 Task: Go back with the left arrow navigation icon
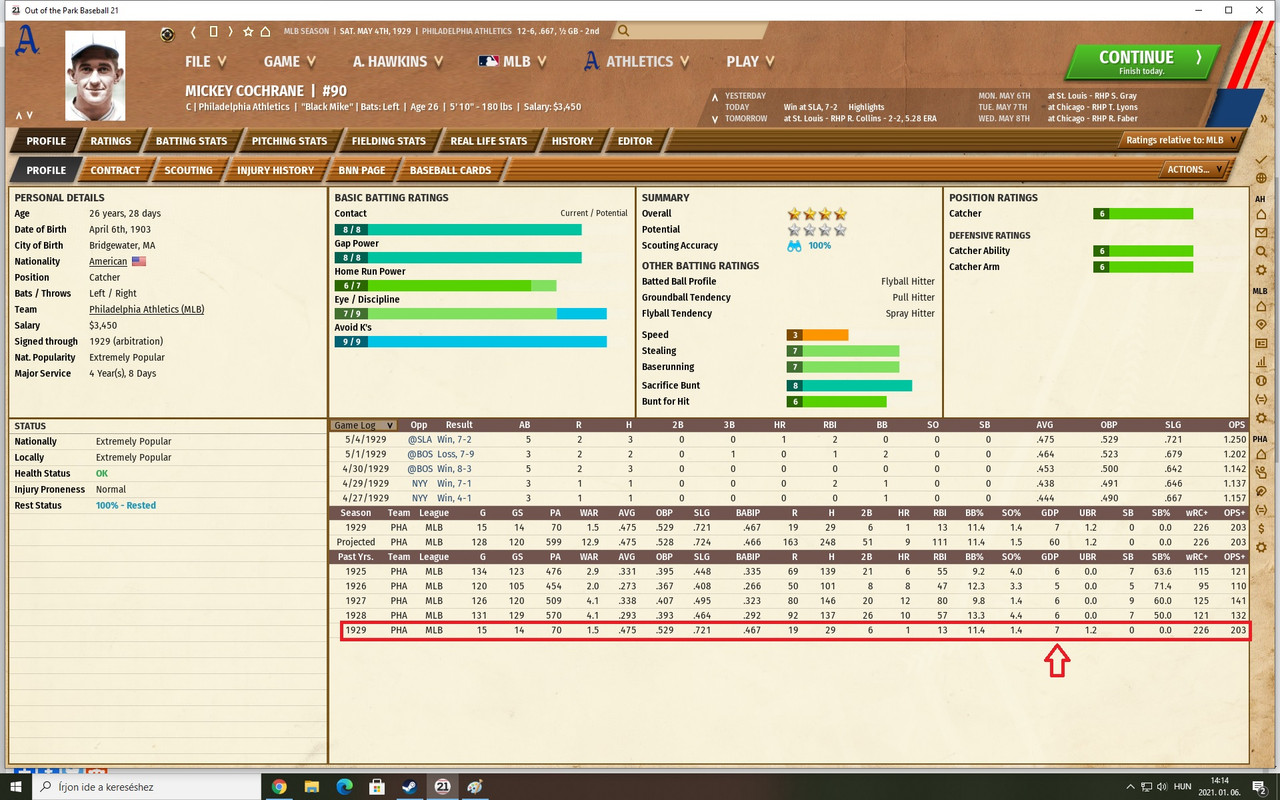click(193, 32)
